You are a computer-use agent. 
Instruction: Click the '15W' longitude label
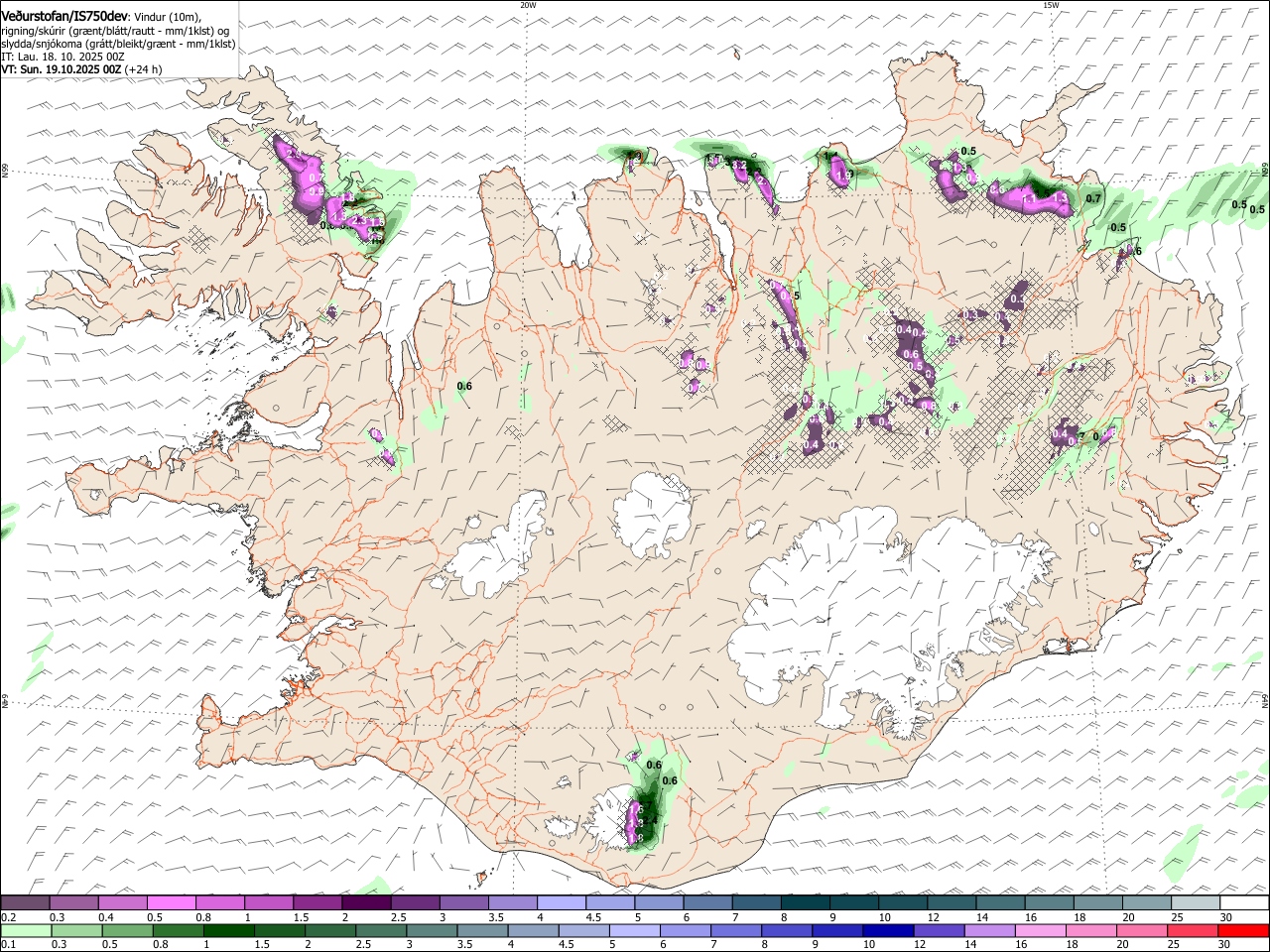(1051, 5)
